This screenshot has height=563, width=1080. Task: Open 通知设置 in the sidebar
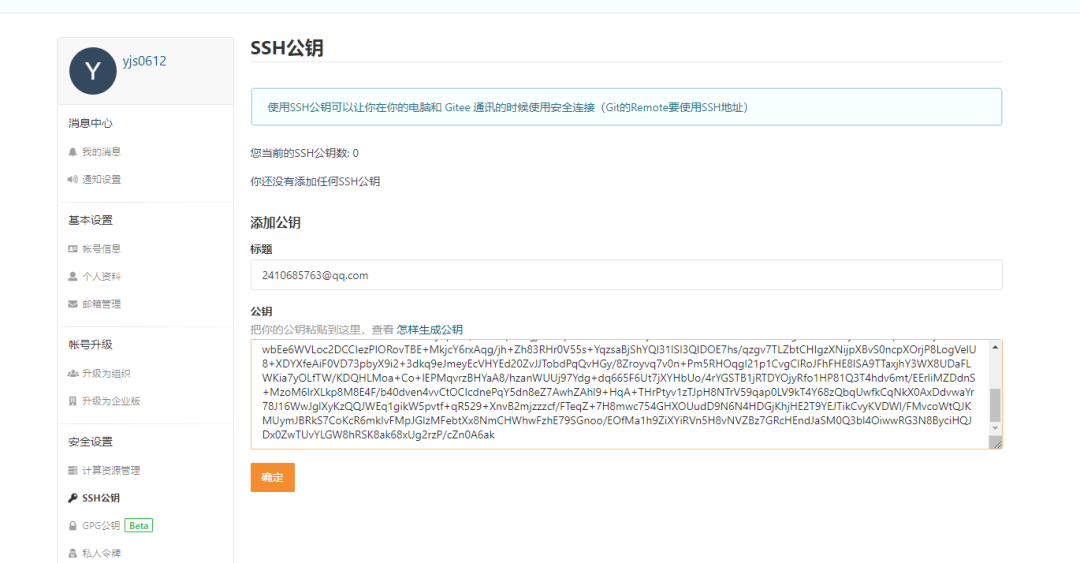pyautogui.click(x=101, y=179)
